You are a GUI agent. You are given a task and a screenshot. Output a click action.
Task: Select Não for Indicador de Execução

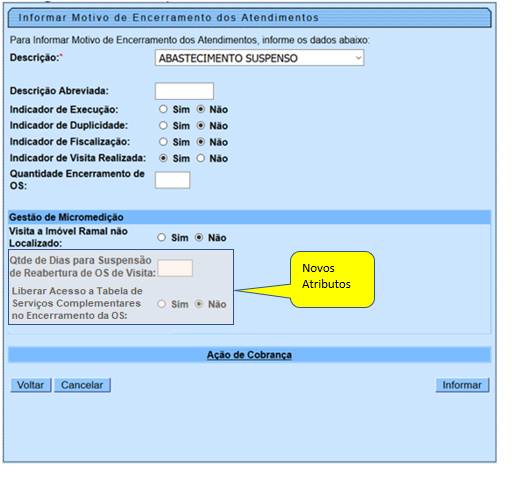click(201, 109)
